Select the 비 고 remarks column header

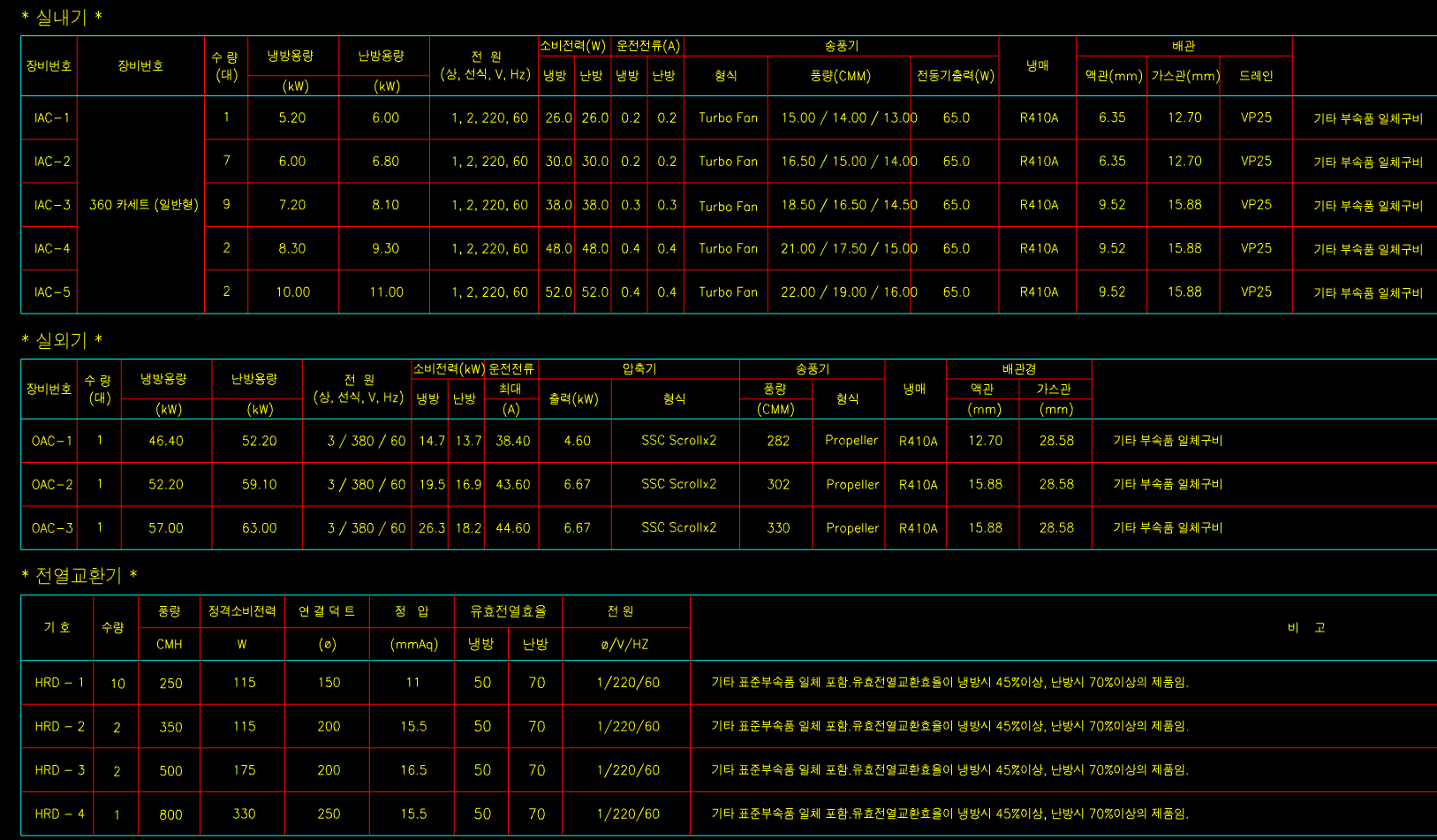coord(1305,627)
